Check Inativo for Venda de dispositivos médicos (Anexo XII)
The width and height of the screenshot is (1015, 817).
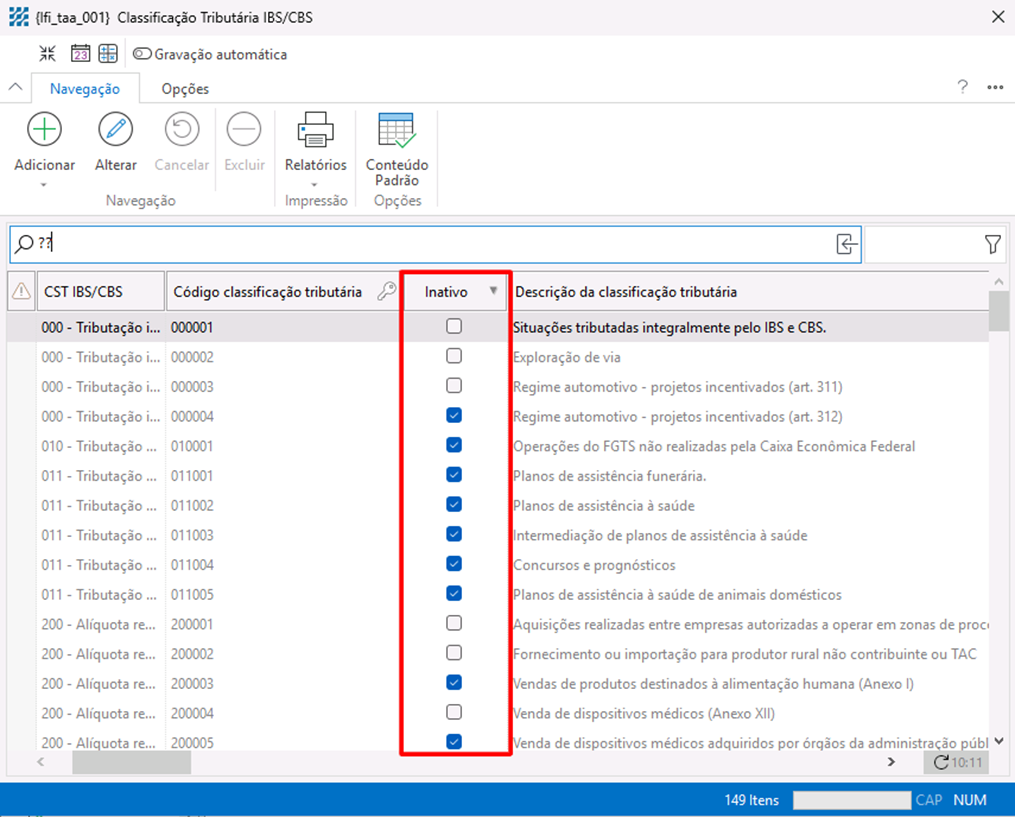[x=454, y=713]
